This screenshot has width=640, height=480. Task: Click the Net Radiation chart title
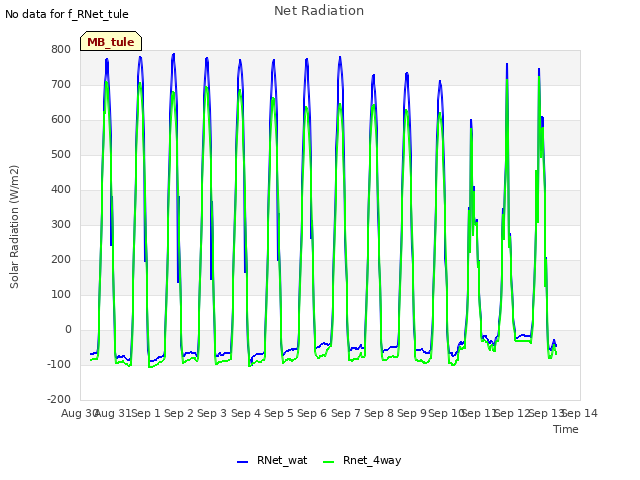(x=319, y=11)
